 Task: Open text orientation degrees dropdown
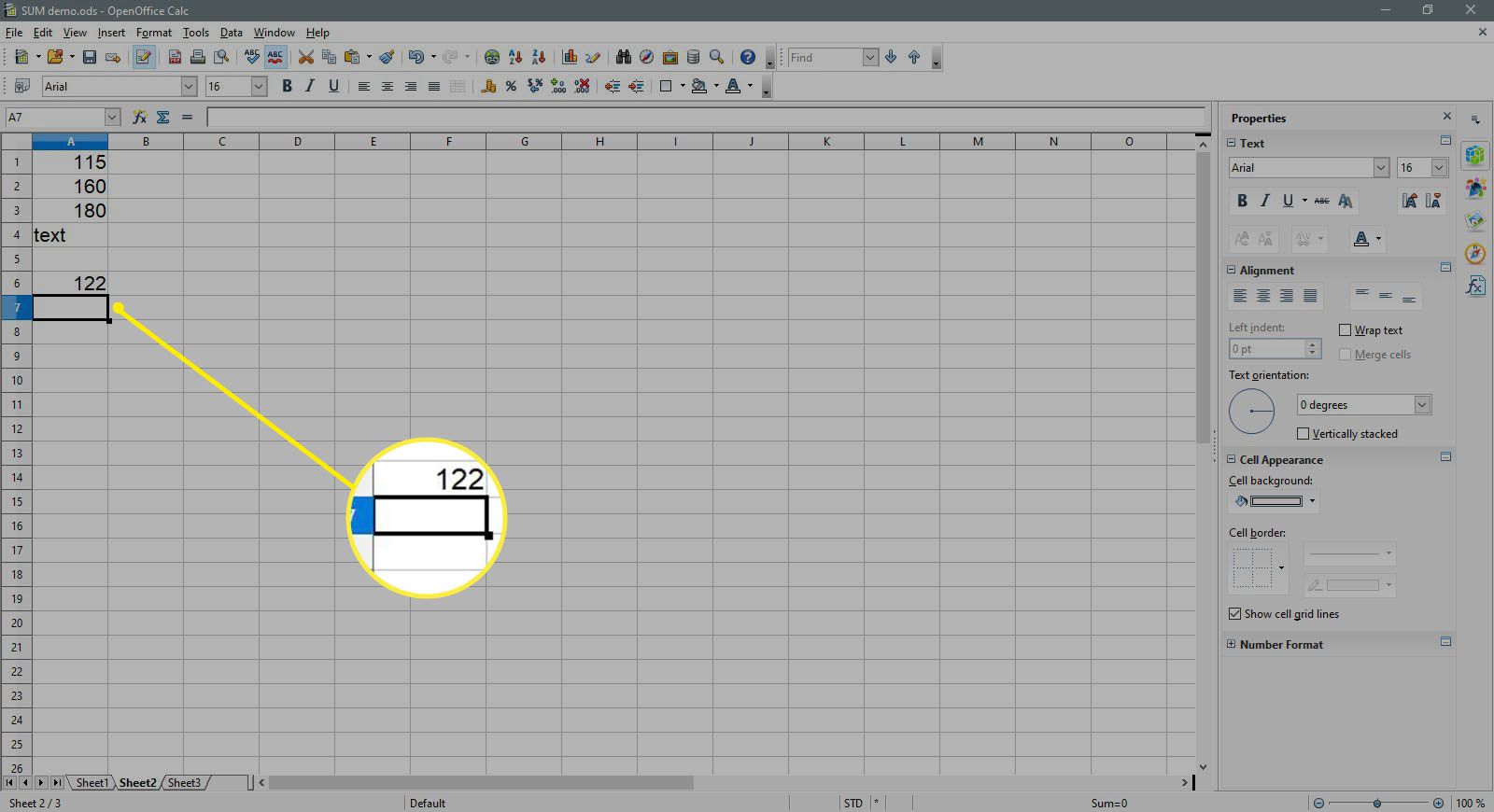pos(1422,405)
